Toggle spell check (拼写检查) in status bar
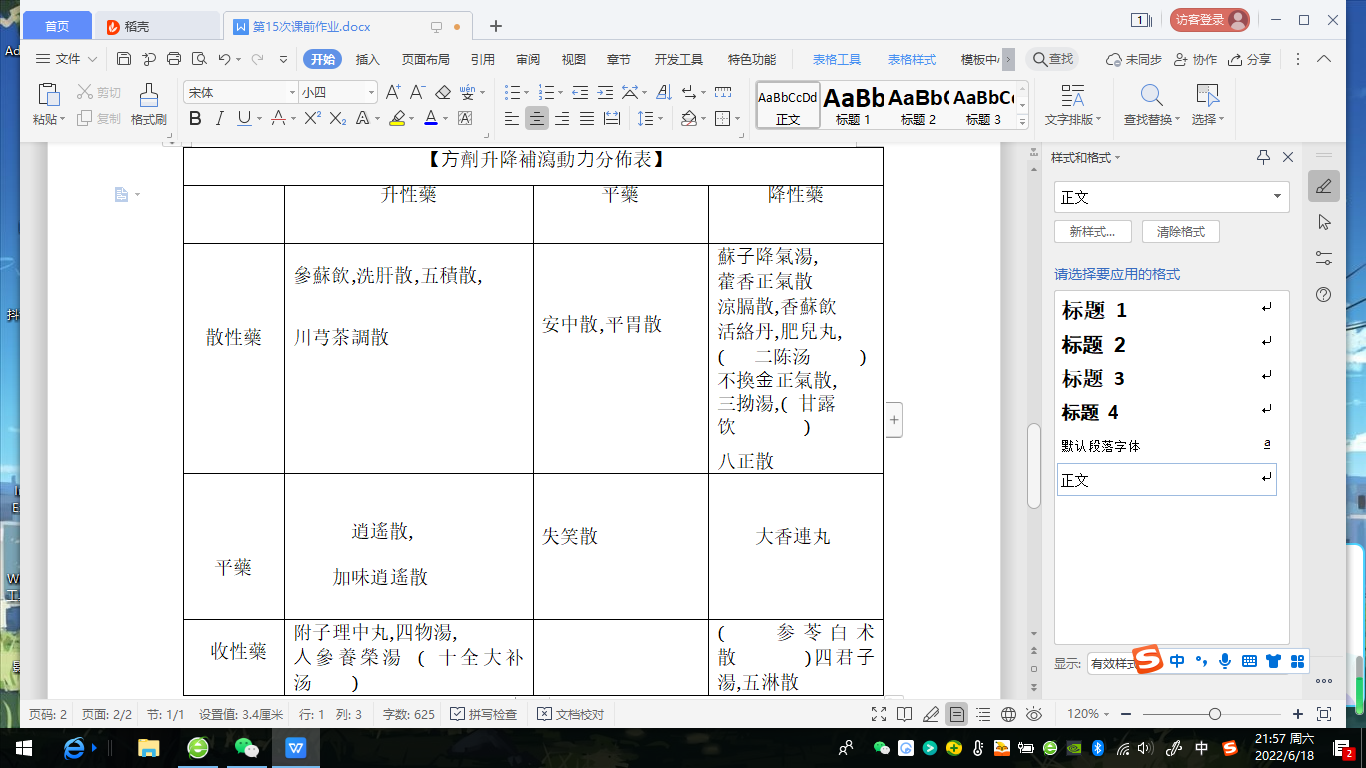Viewport: 1366px width, 768px height. click(x=484, y=714)
